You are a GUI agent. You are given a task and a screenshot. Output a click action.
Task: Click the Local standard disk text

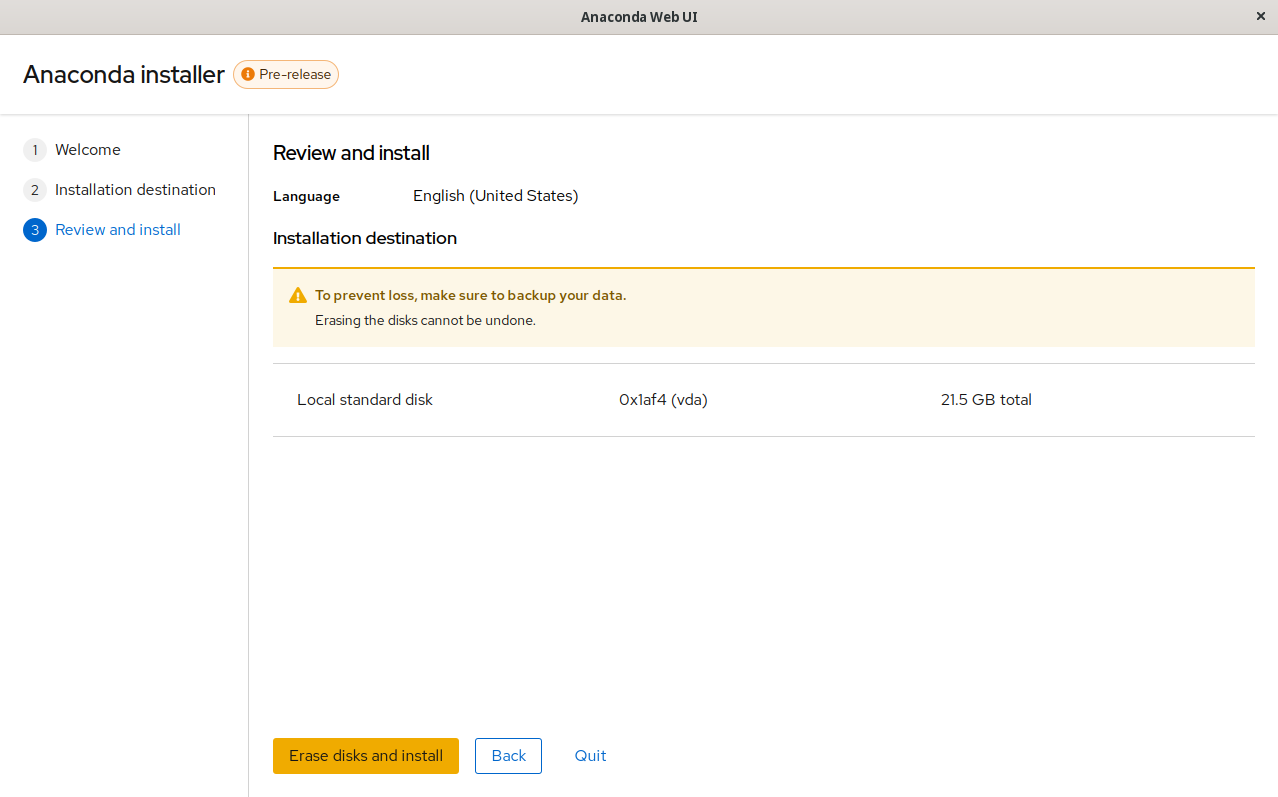click(x=365, y=400)
